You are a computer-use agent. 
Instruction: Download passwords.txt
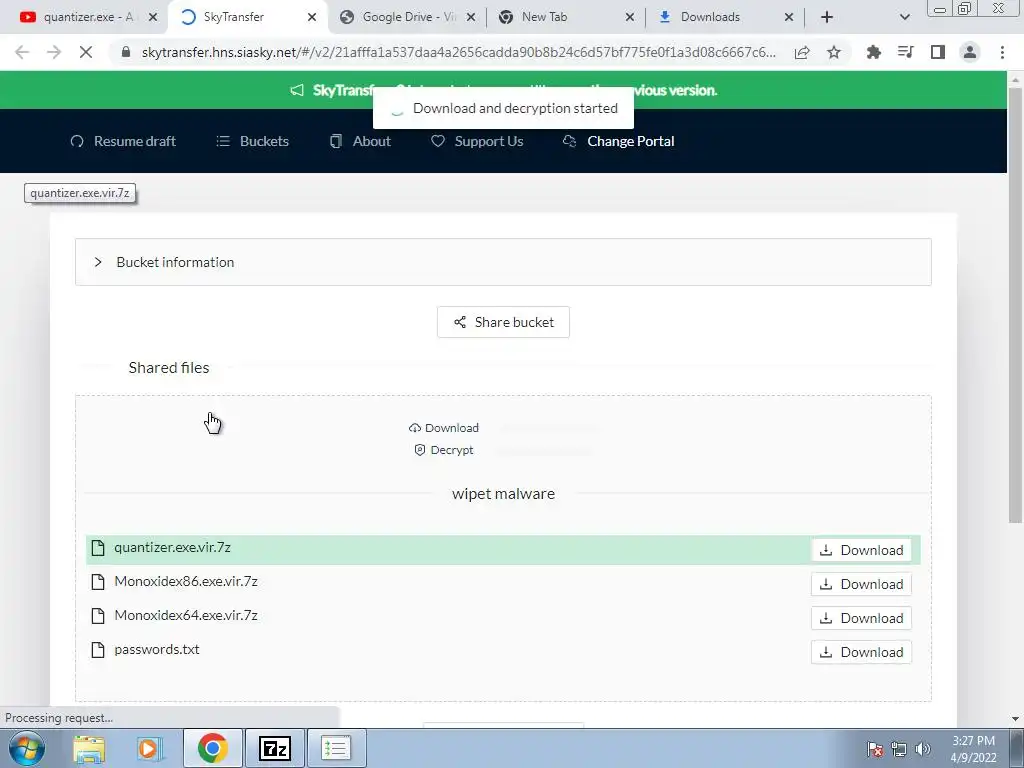pyautogui.click(x=861, y=652)
